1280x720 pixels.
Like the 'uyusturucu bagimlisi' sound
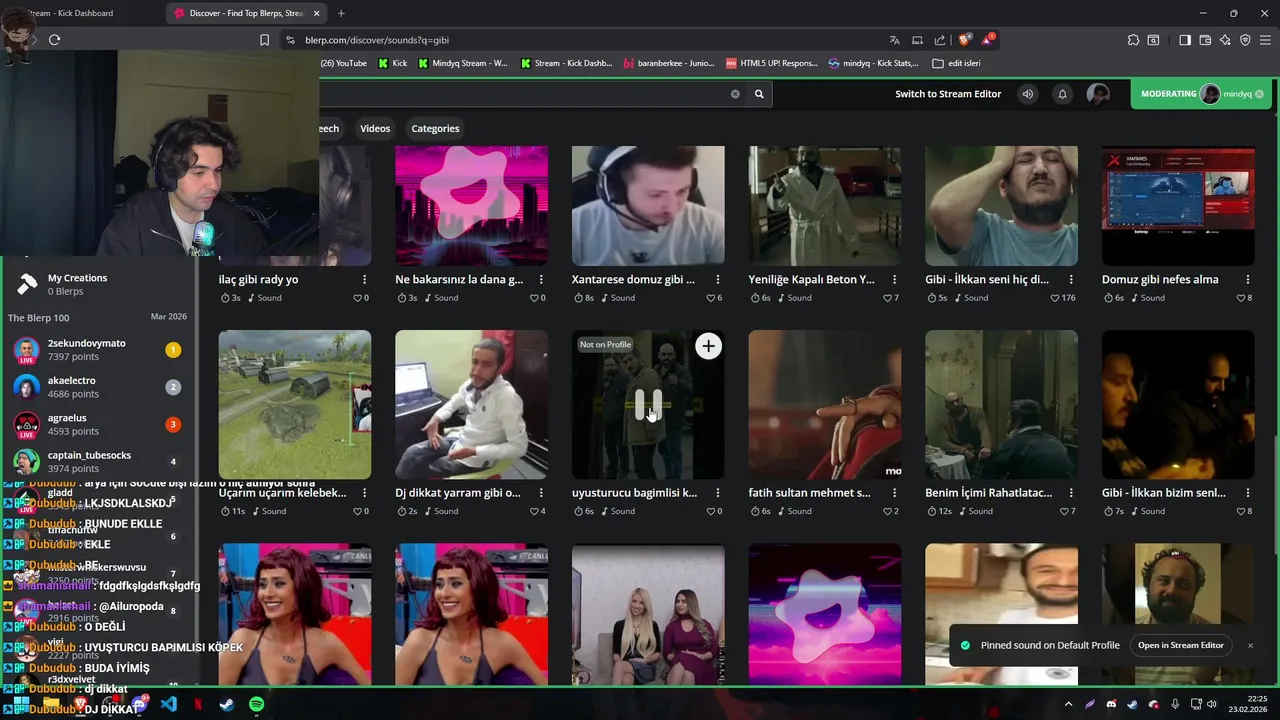711,511
